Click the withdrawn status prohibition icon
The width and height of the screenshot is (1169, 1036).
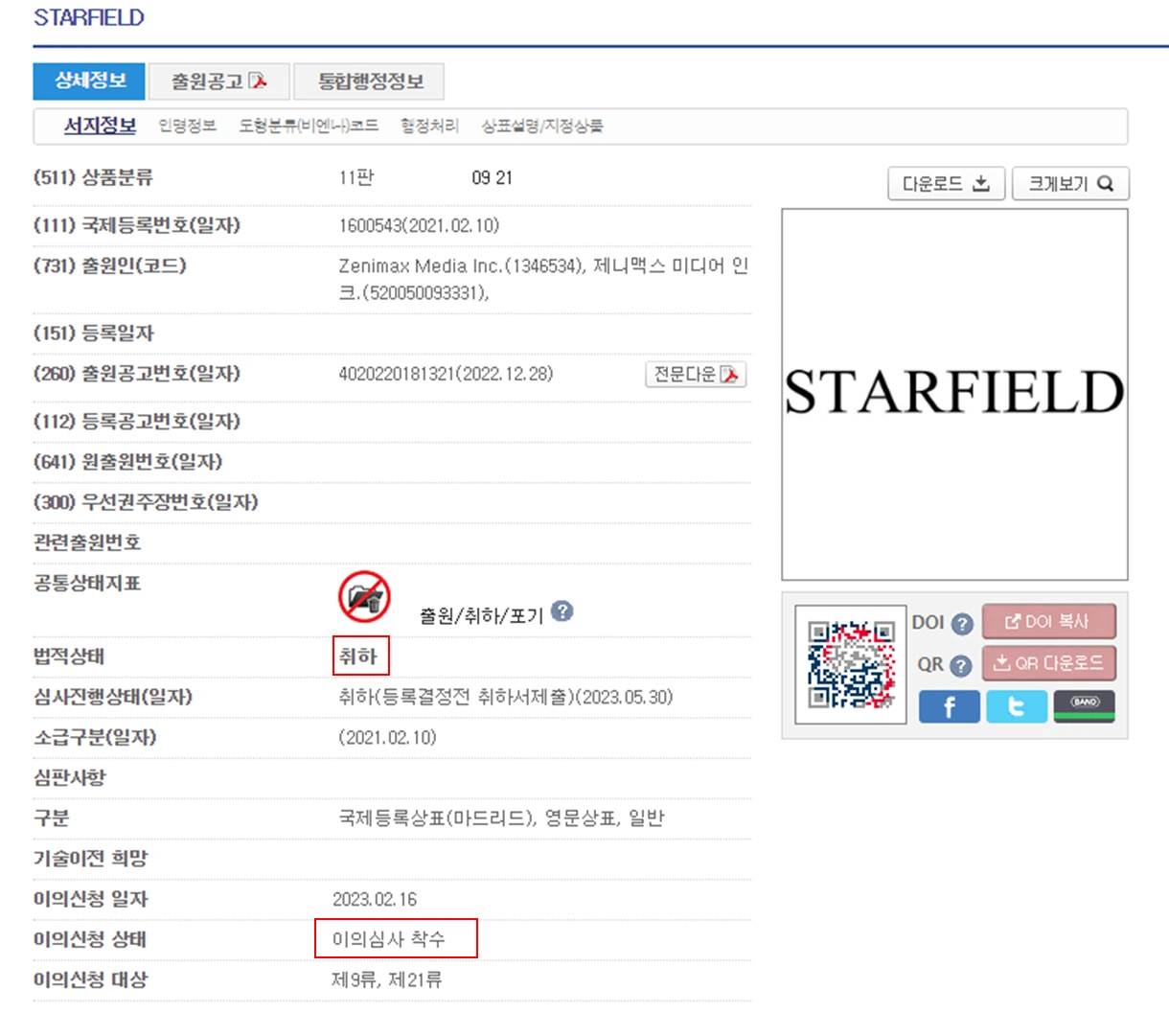pyautogui.click(x=364, y=597)
